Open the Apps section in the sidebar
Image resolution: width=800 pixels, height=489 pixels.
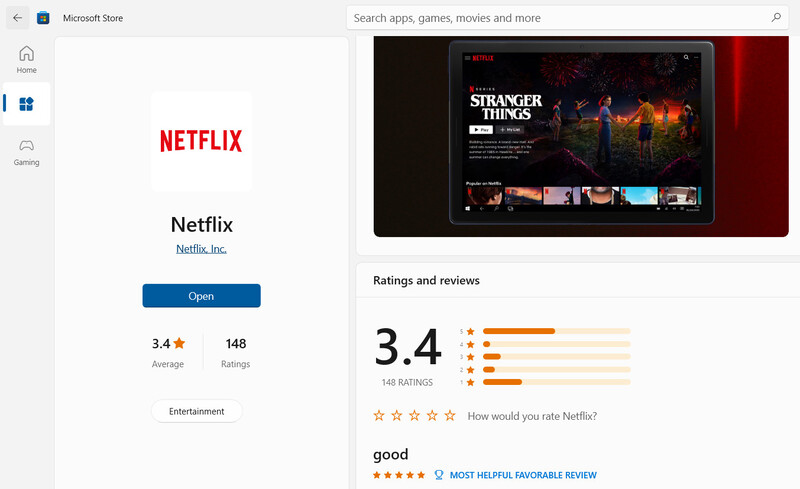click(27, 104)
